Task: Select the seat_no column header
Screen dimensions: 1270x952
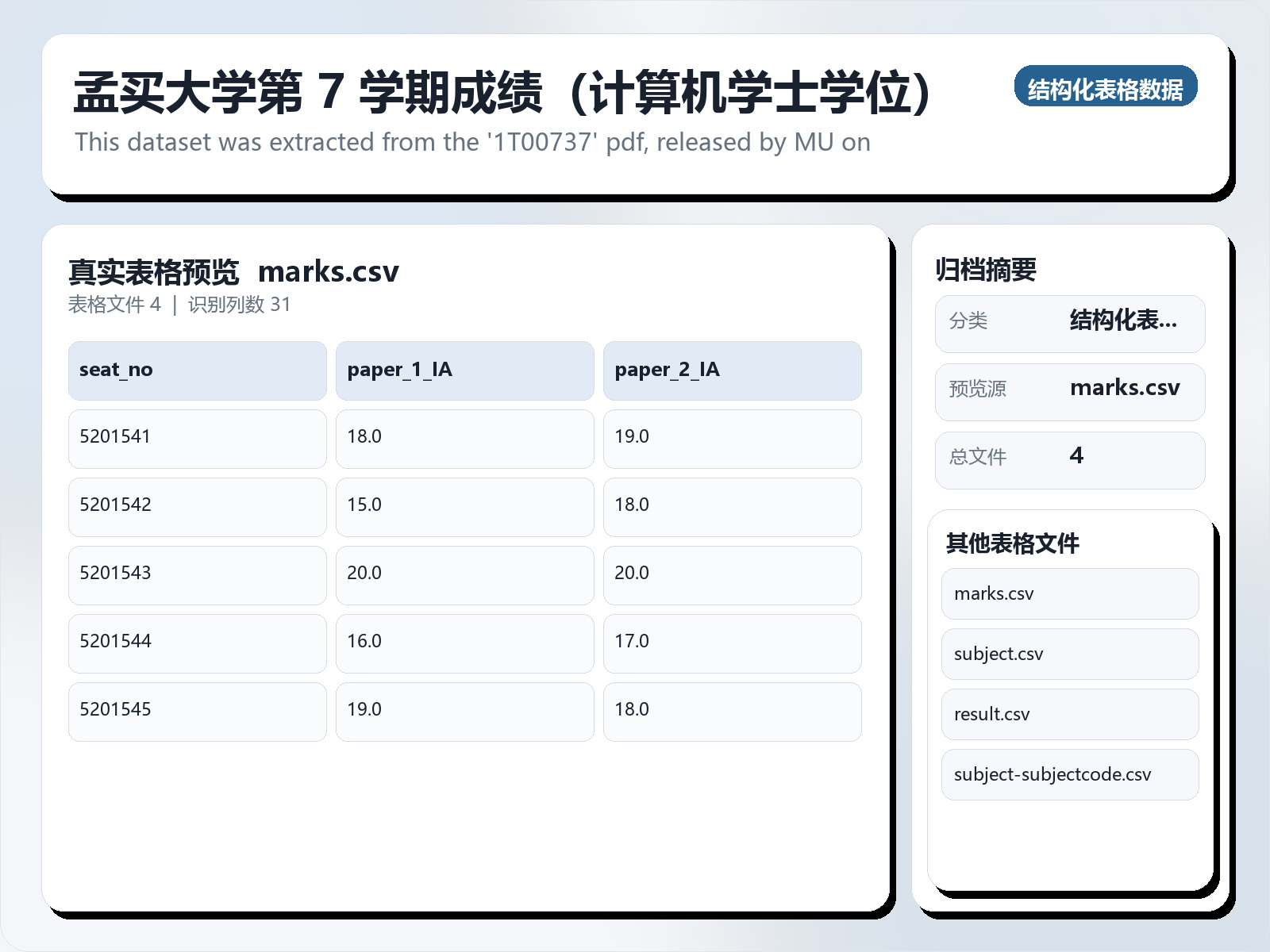Action: (197, 370)
